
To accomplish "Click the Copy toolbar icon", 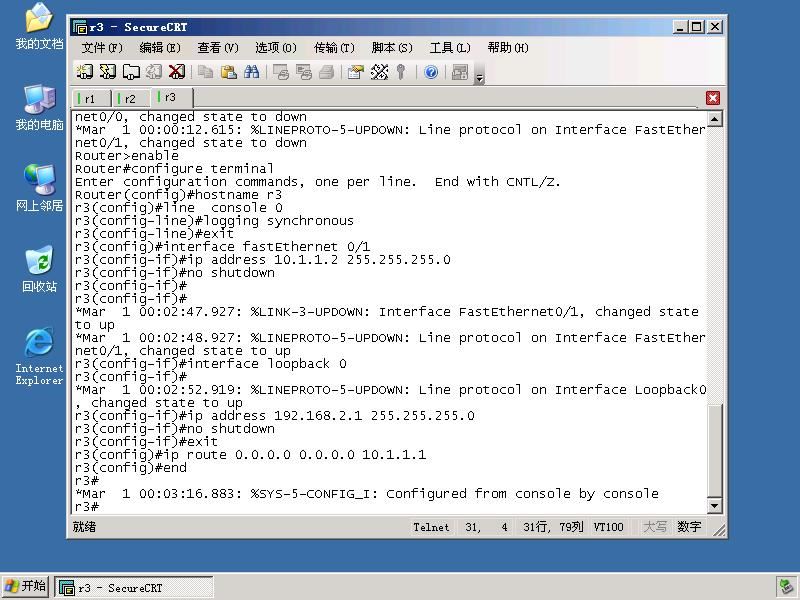I will (x=206, y=72).
